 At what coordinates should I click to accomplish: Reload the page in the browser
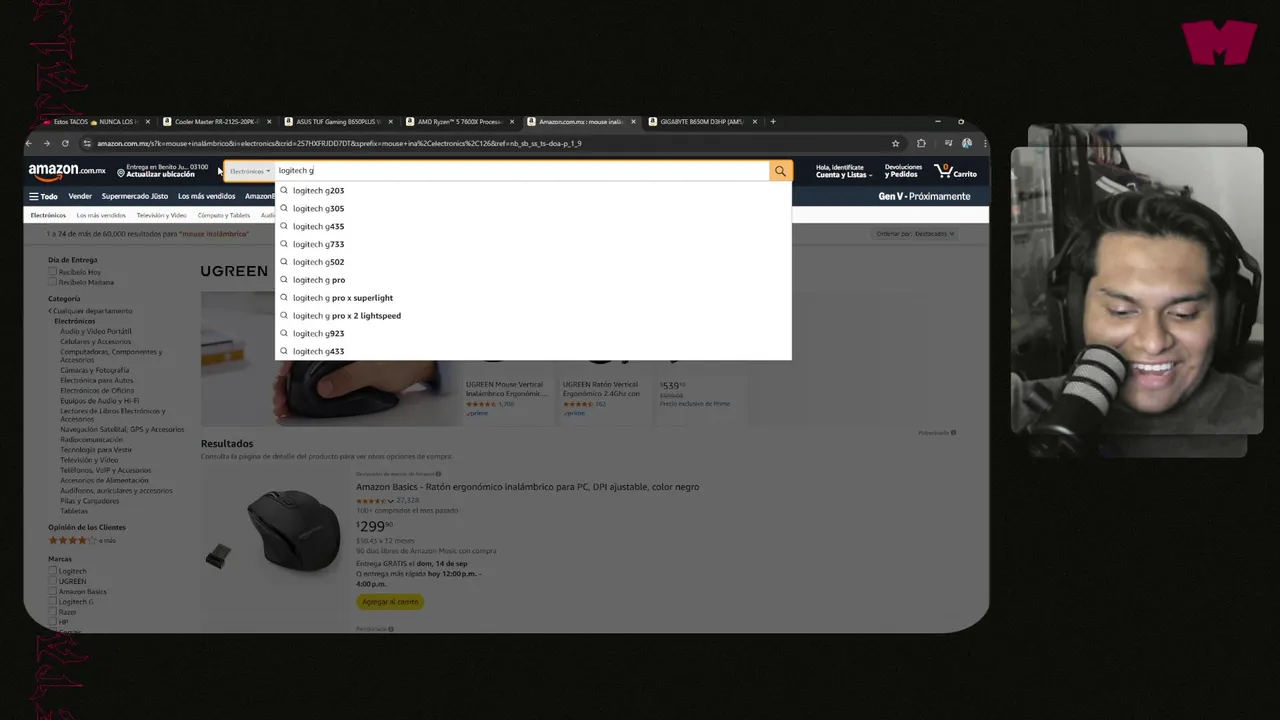(65, 144)
